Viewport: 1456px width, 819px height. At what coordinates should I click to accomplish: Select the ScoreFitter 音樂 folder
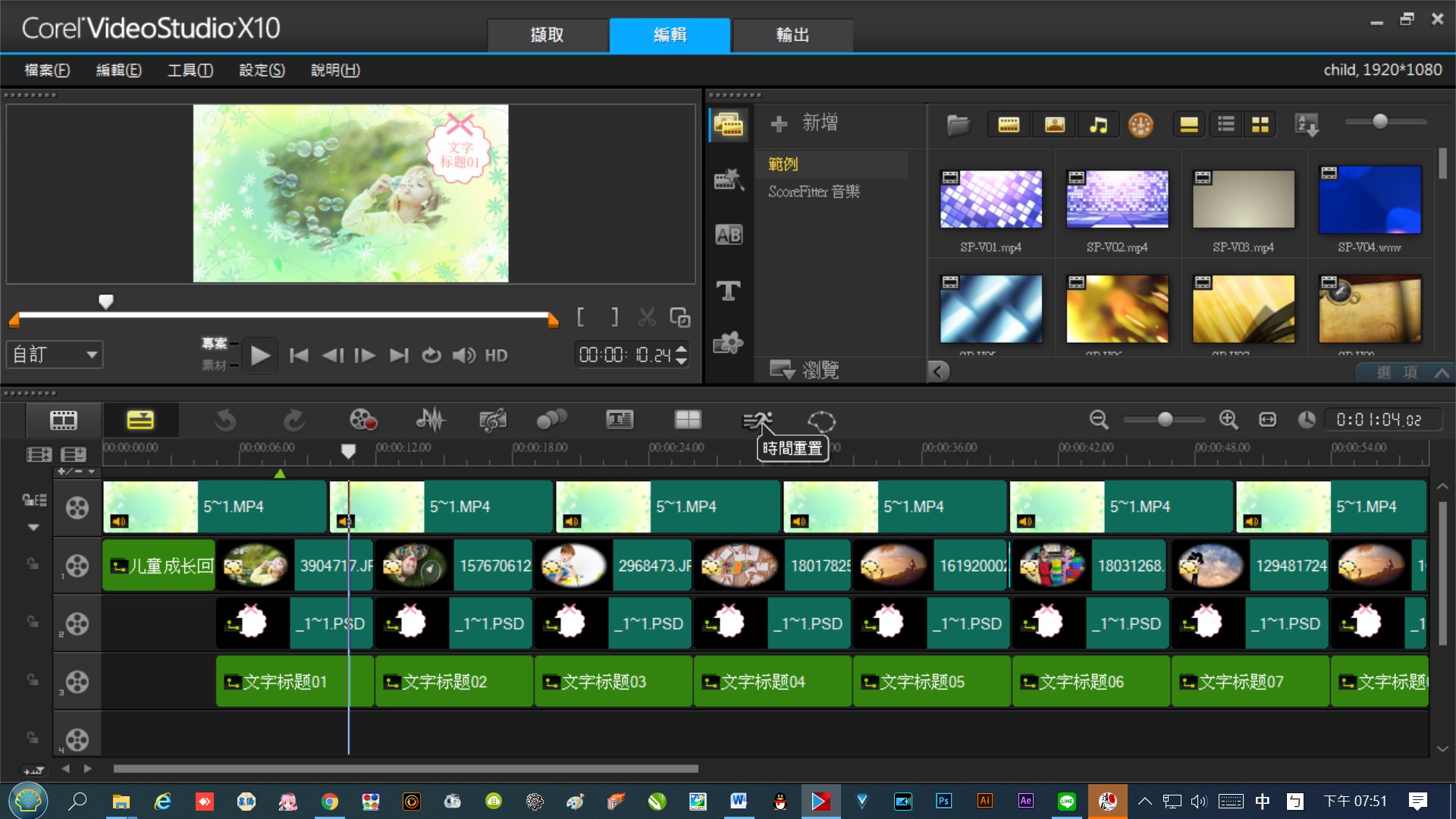click(x=814, y=191)
